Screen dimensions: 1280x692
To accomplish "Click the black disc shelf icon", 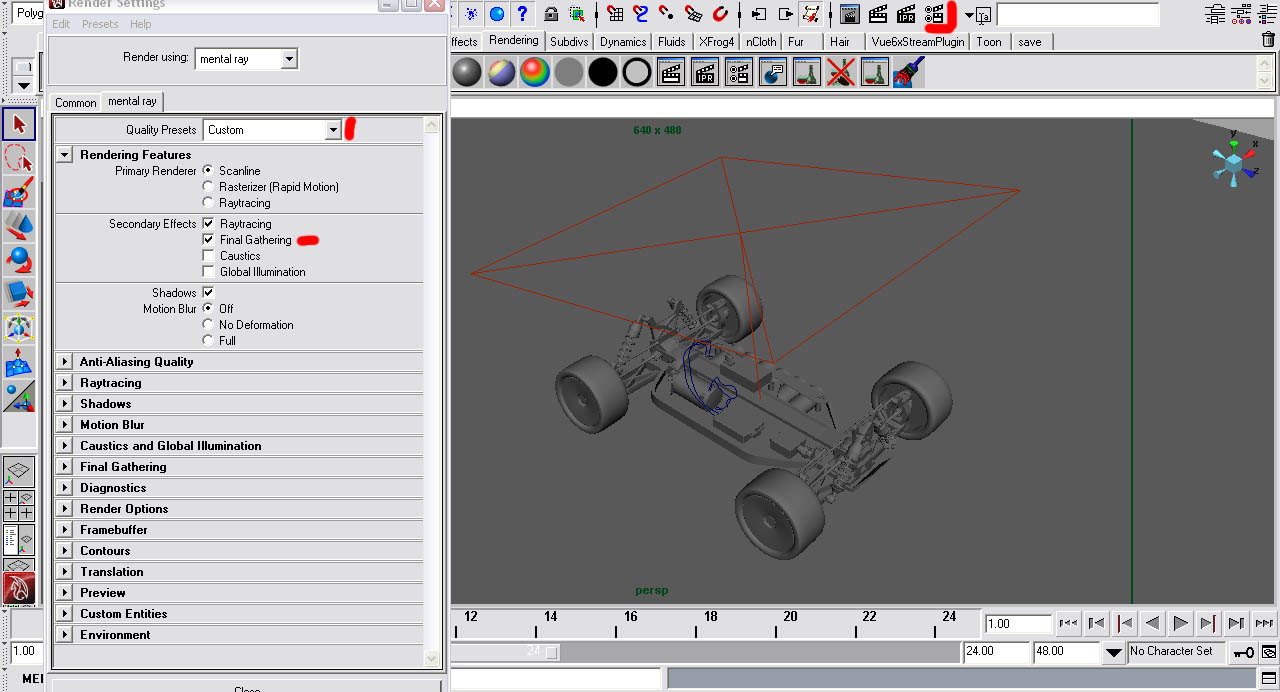I will pyautogui.click(x=603, y=72).
